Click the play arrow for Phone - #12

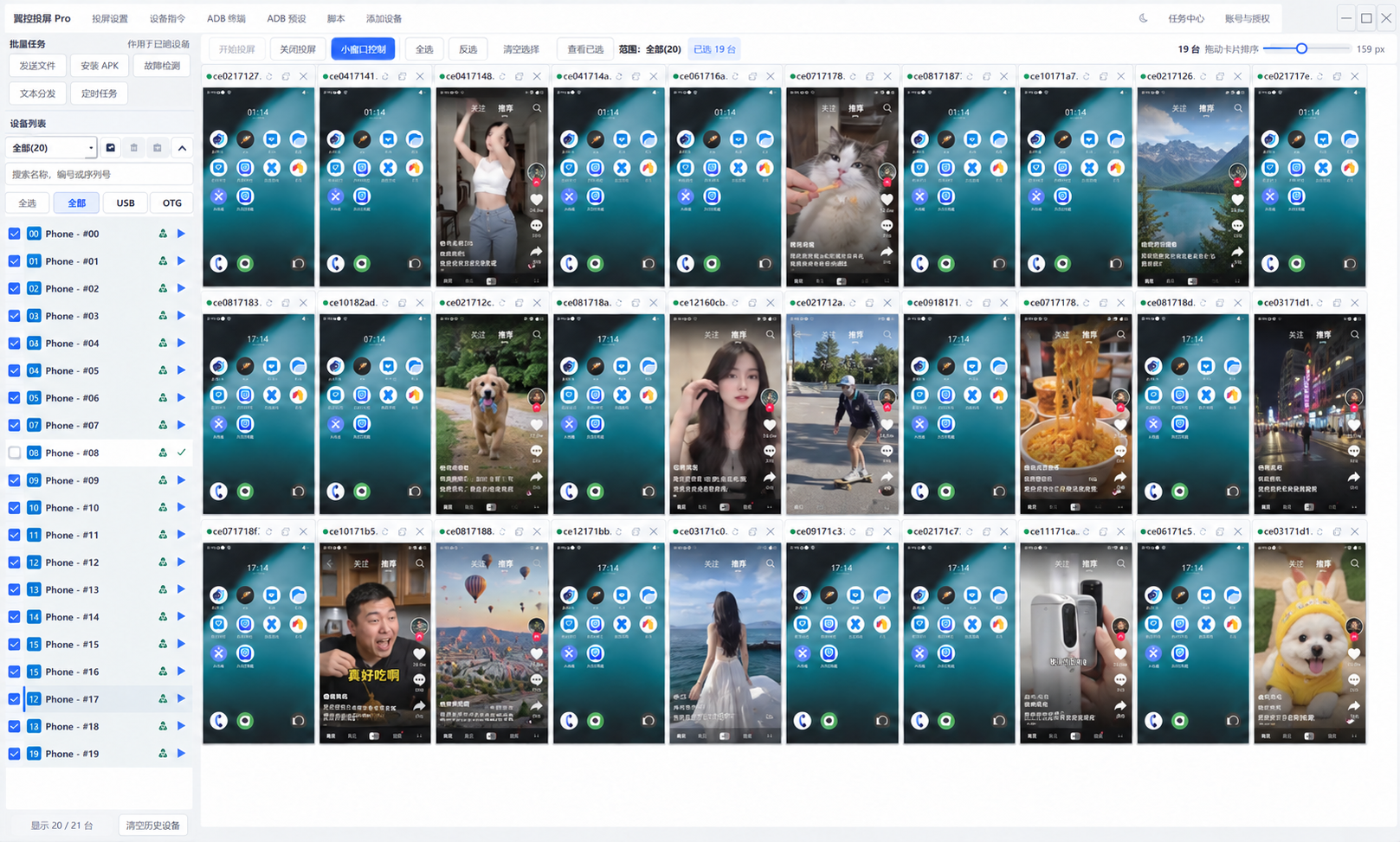click(181, 562)
